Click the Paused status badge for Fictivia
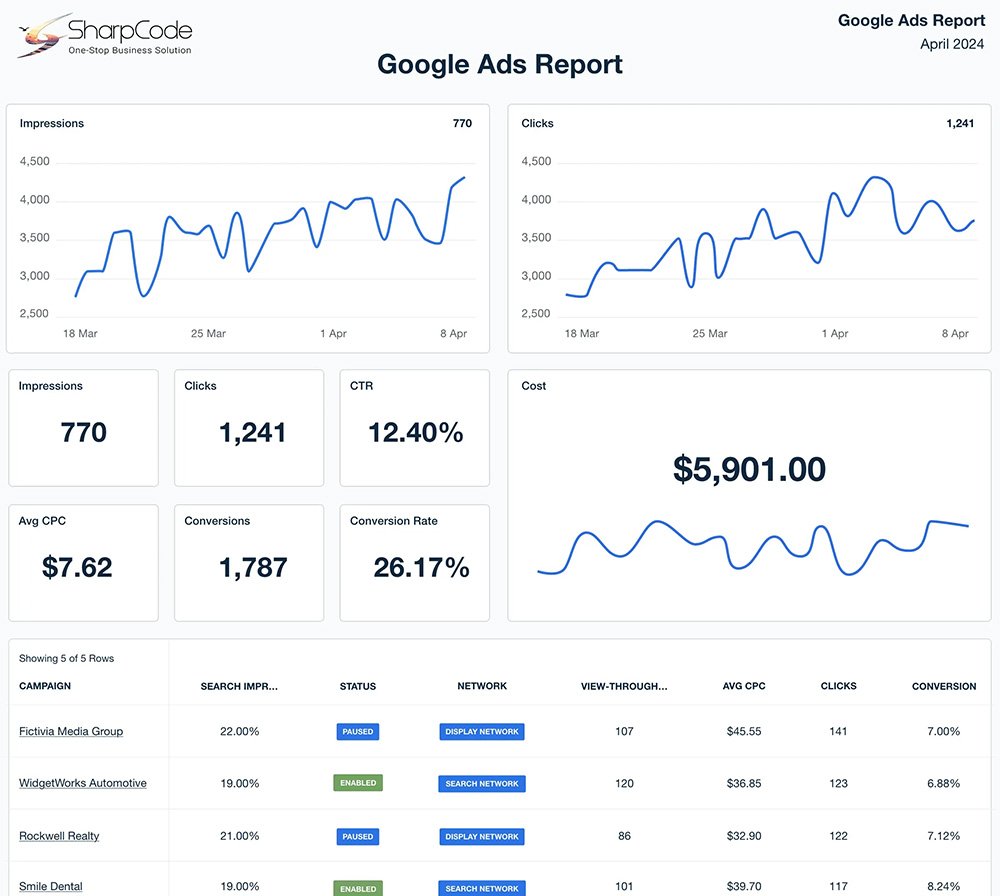 point(358,732)
